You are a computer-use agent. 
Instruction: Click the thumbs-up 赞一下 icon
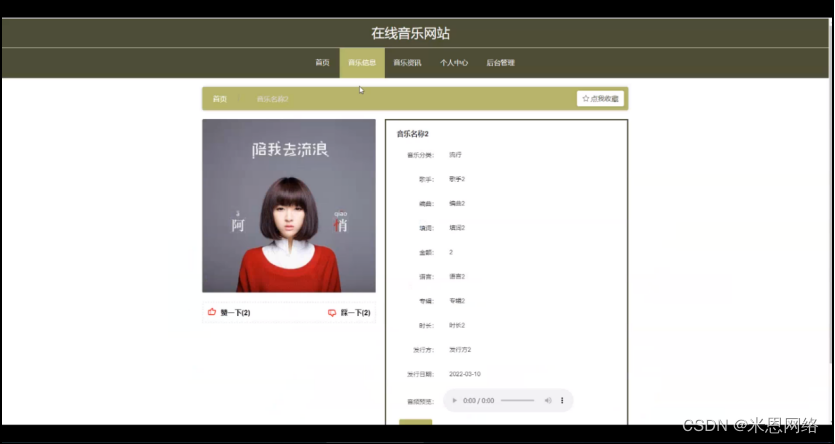click(x=212, y=312)
